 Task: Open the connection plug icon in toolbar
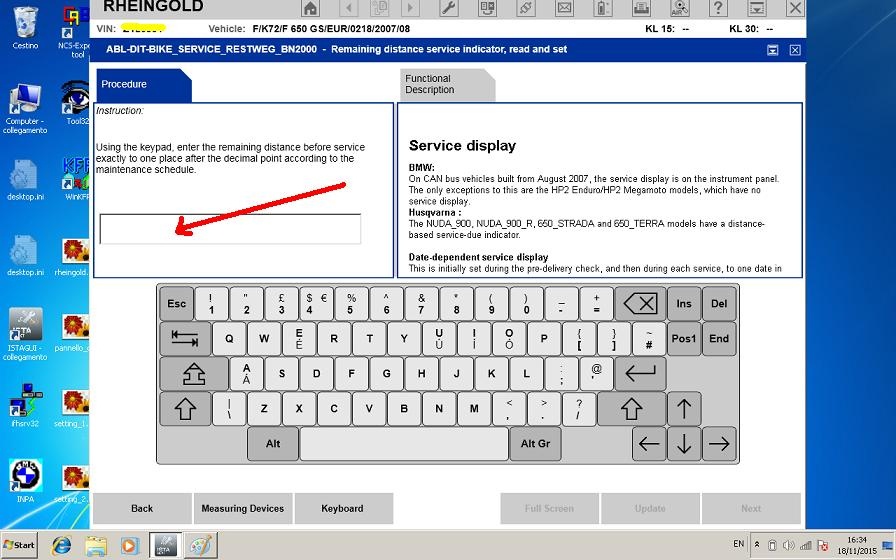point(526,8)
